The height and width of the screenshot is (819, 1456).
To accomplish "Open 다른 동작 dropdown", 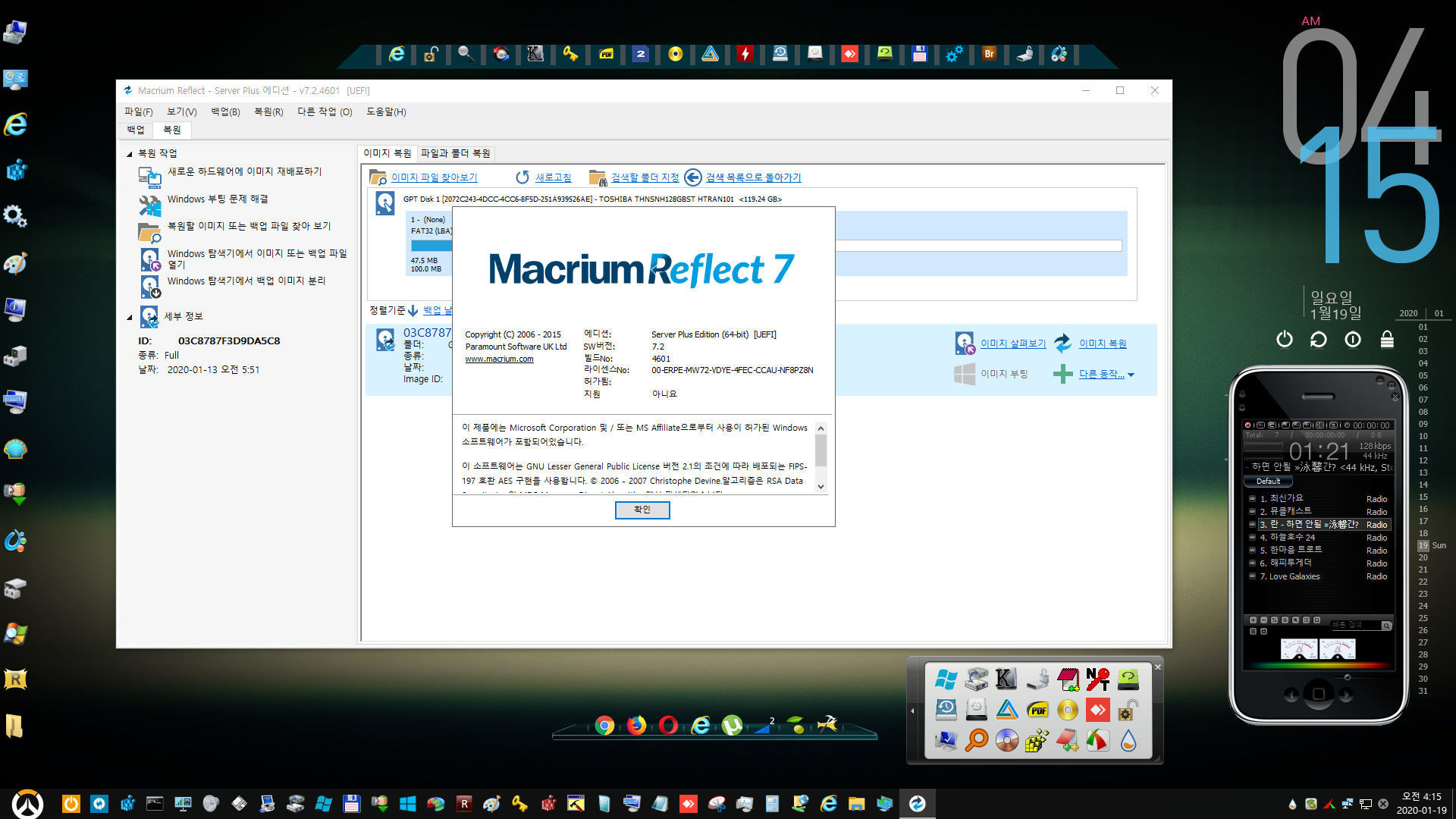I will tap(1106, 374).
